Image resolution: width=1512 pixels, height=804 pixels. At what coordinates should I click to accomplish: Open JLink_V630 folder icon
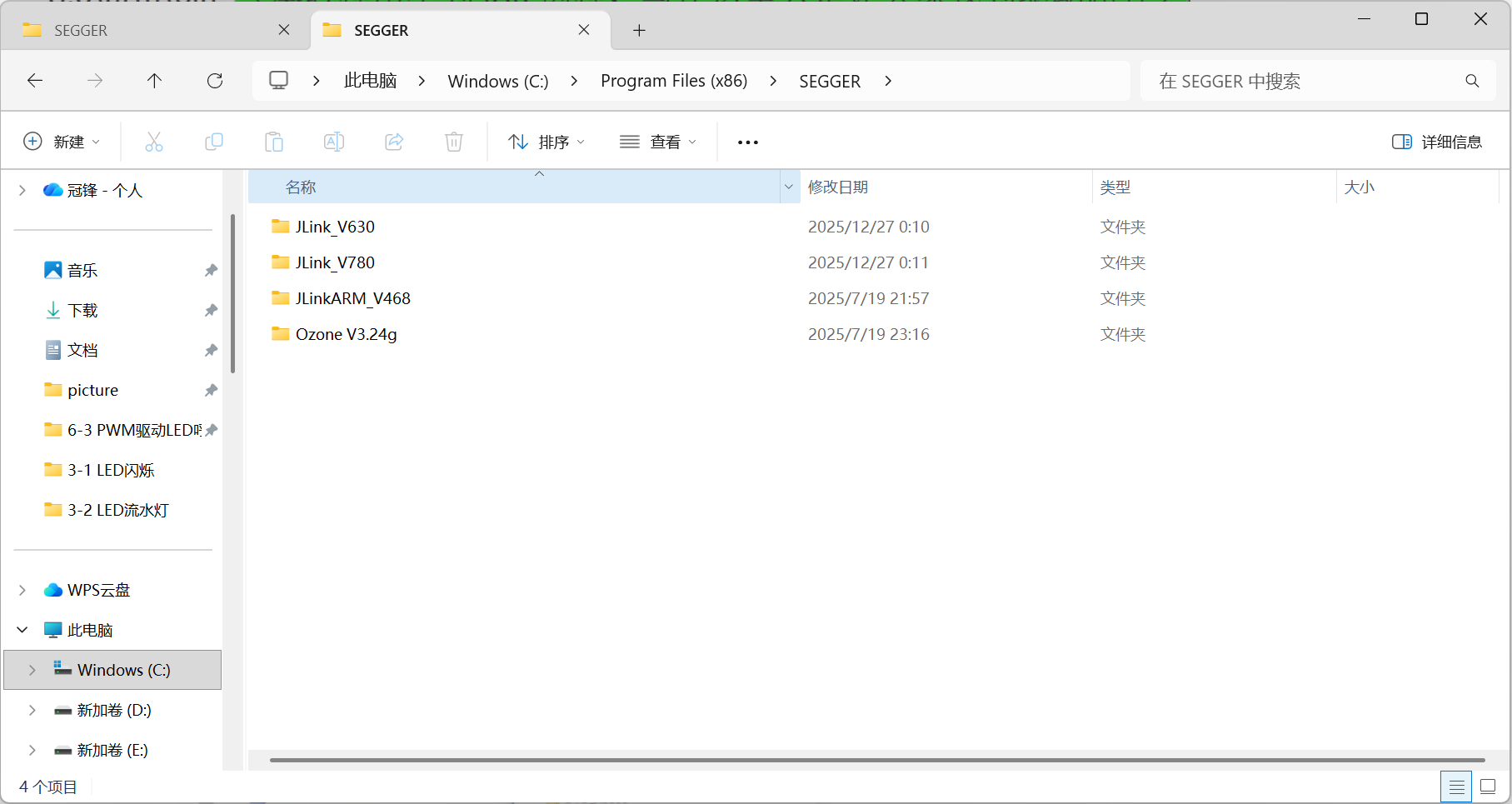coord(281,227)
